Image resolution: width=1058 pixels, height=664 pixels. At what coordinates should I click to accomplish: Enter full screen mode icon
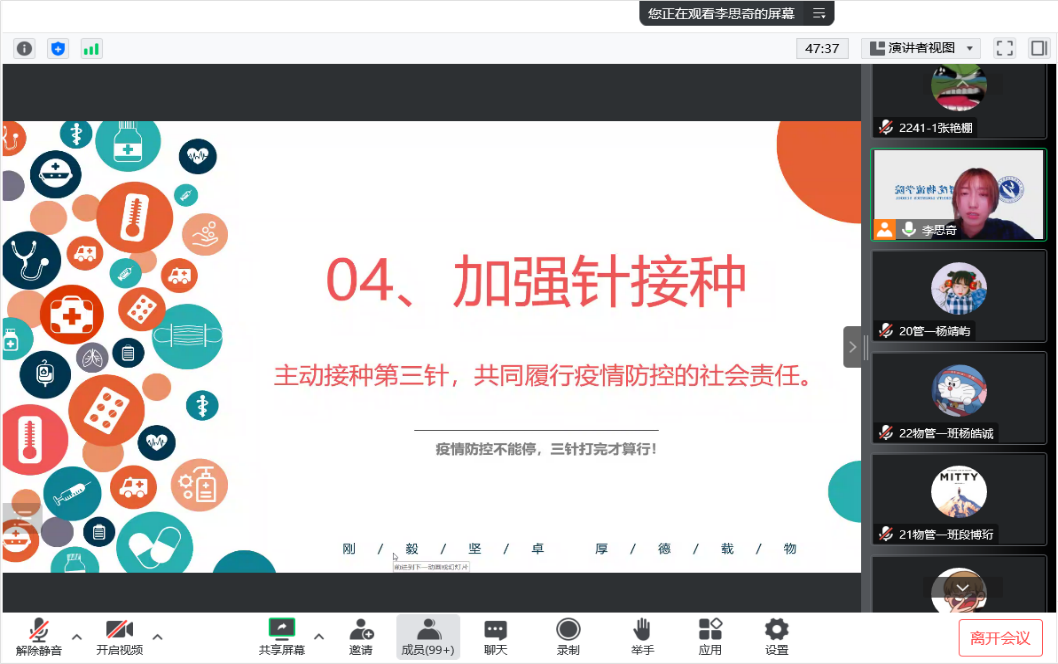click(x=1005, y=48)
